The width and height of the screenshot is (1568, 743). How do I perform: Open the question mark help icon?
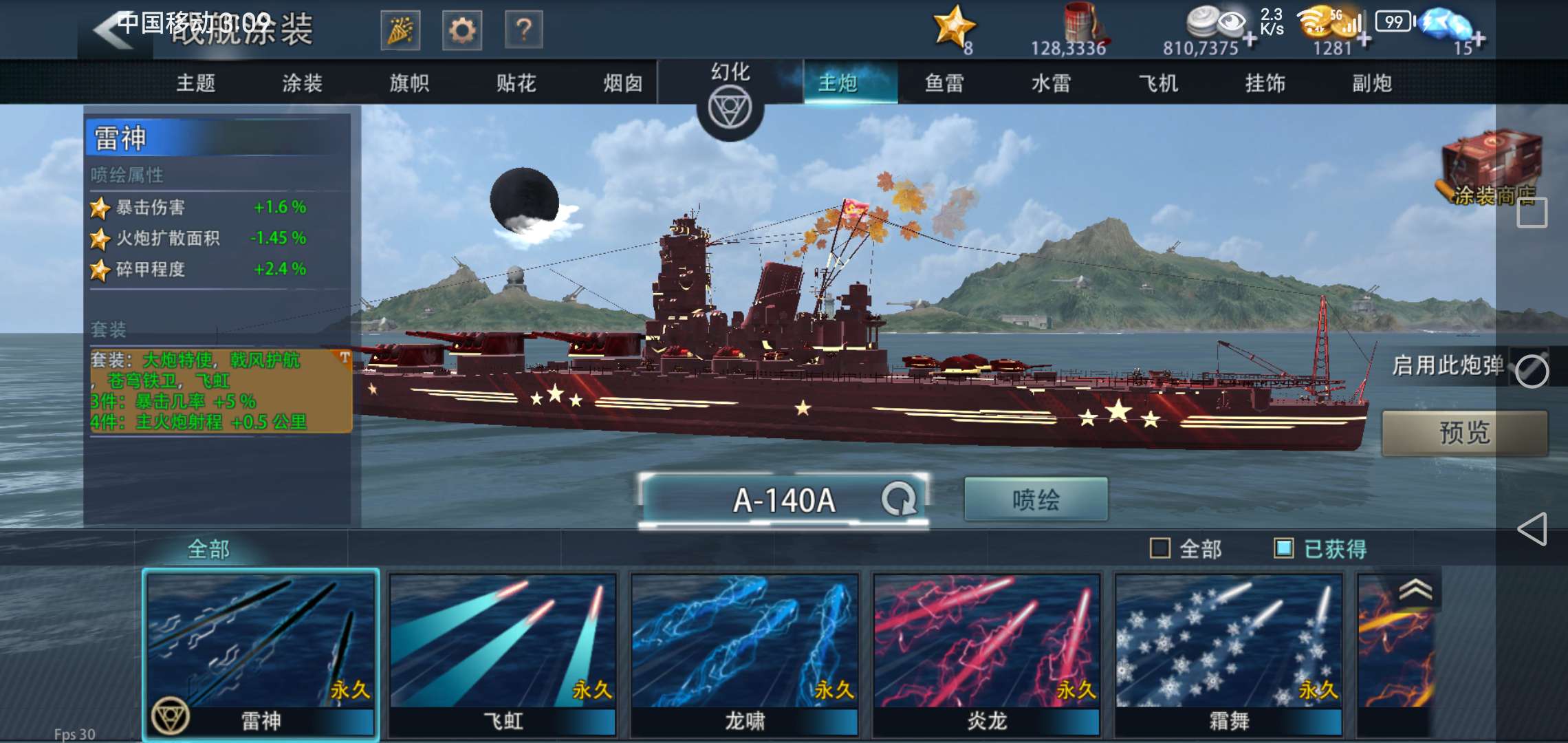[523, 30]
